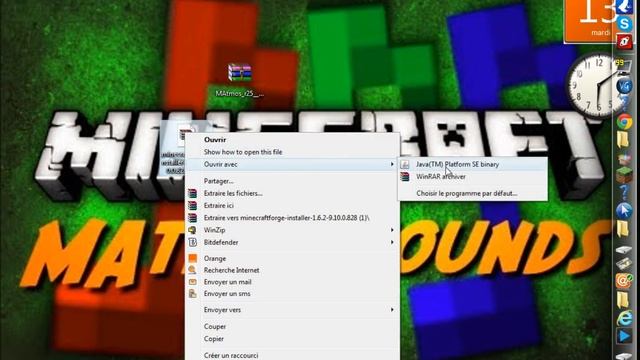Select the MAtmos_r25 archive on desktop

click(240, 80)
